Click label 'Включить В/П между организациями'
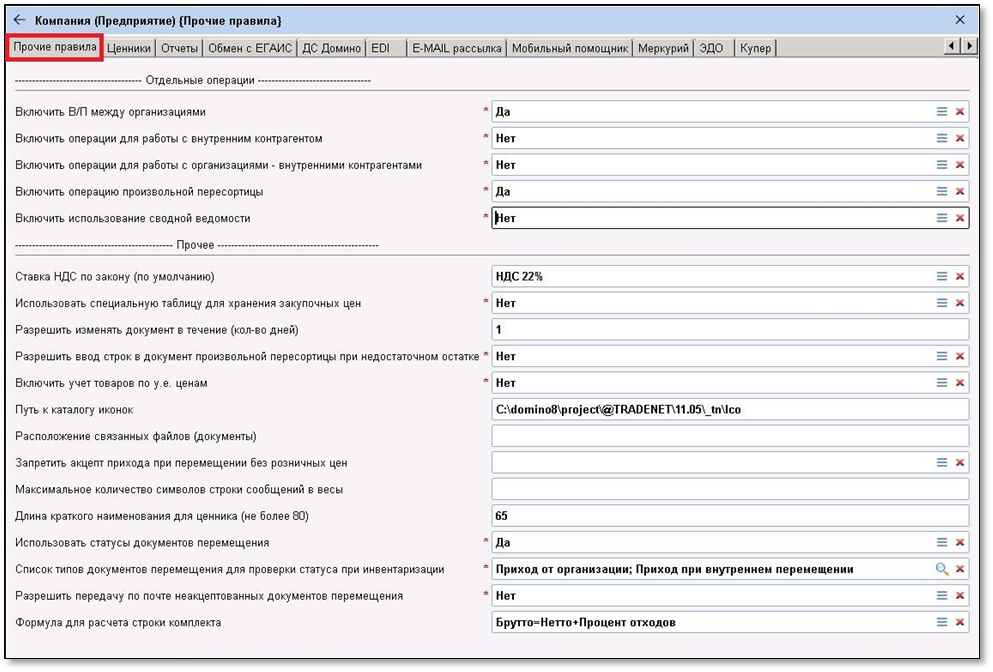The height and width of the screenshot is (672, 993). pos(110,112)
